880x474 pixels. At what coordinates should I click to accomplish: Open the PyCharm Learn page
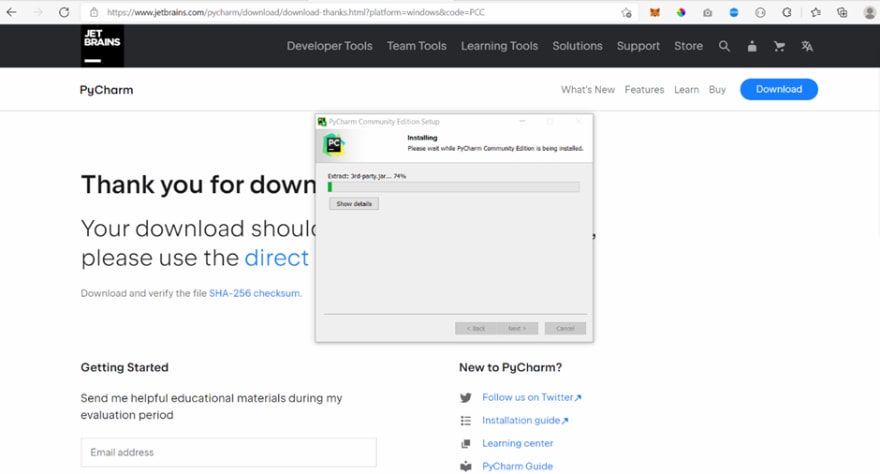click(686, 90)
